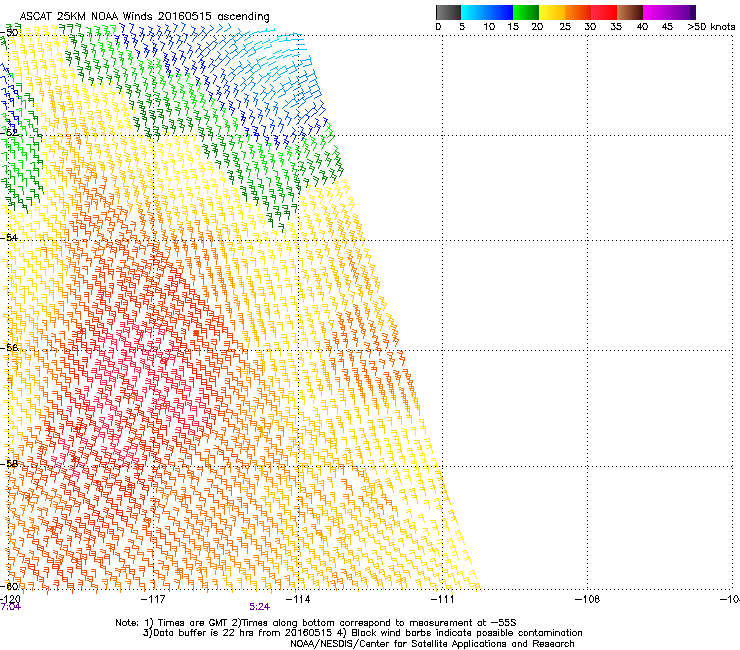Click the -111 longitude axis label
Image resolution: width=740 pixels, height=650 pixels.
point(442,599)
